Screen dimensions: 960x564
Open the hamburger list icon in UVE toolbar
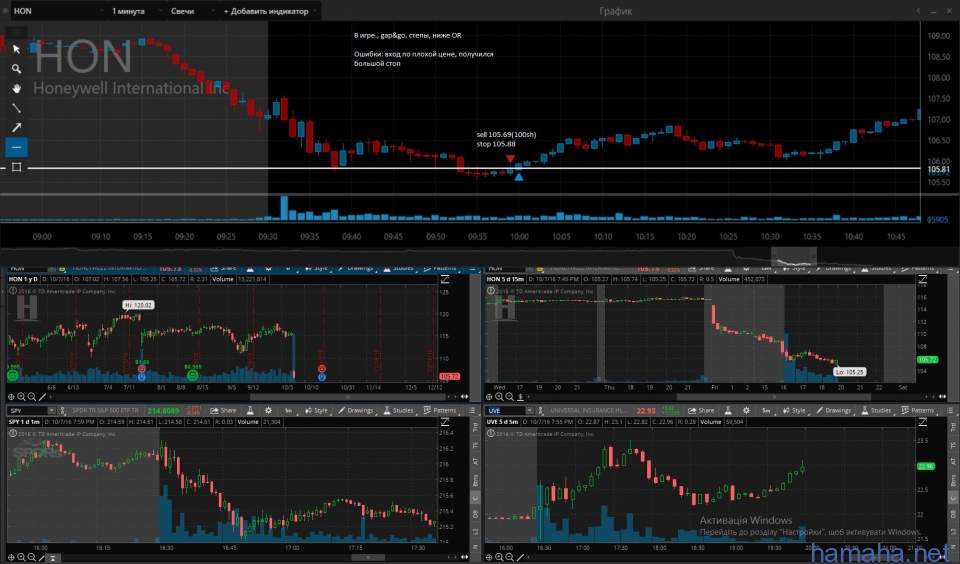950,410
